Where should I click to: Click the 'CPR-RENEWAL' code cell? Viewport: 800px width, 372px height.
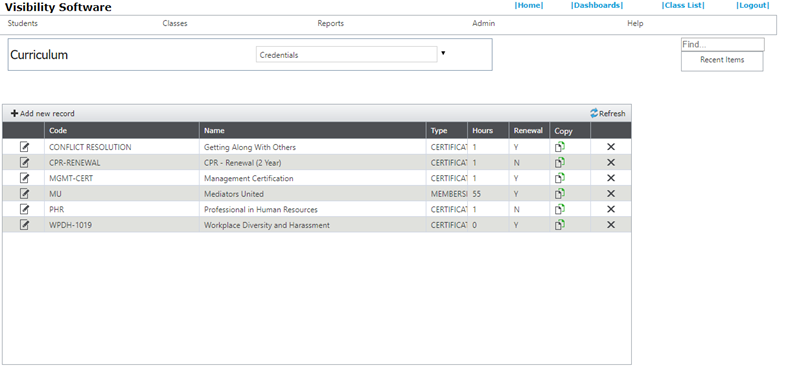pos(122,163)
